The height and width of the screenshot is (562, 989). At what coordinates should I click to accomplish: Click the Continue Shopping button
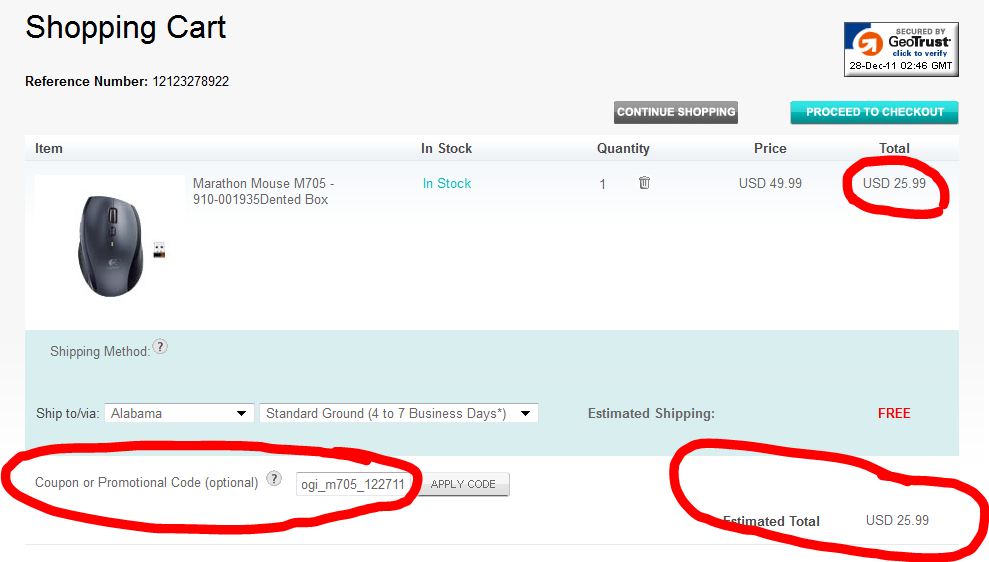tap(676, 112)
